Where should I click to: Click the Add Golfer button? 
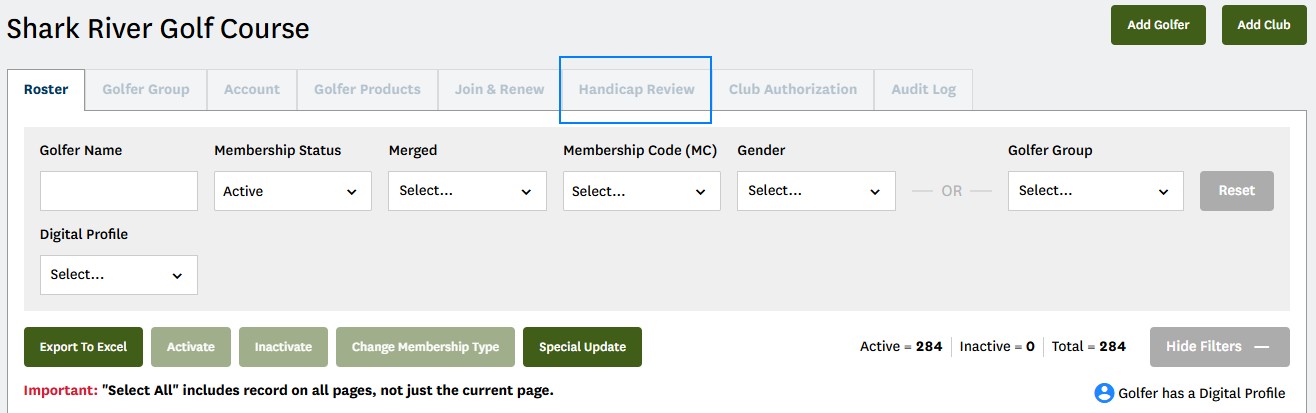1158,25
